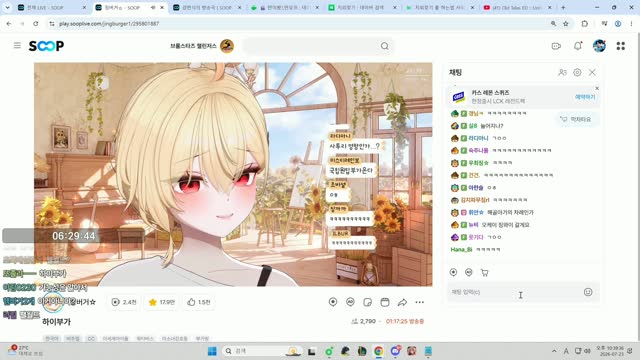Switch to the YouTube browser tab
Viewport: 640px width, 360px height.
tap(517, 7)
